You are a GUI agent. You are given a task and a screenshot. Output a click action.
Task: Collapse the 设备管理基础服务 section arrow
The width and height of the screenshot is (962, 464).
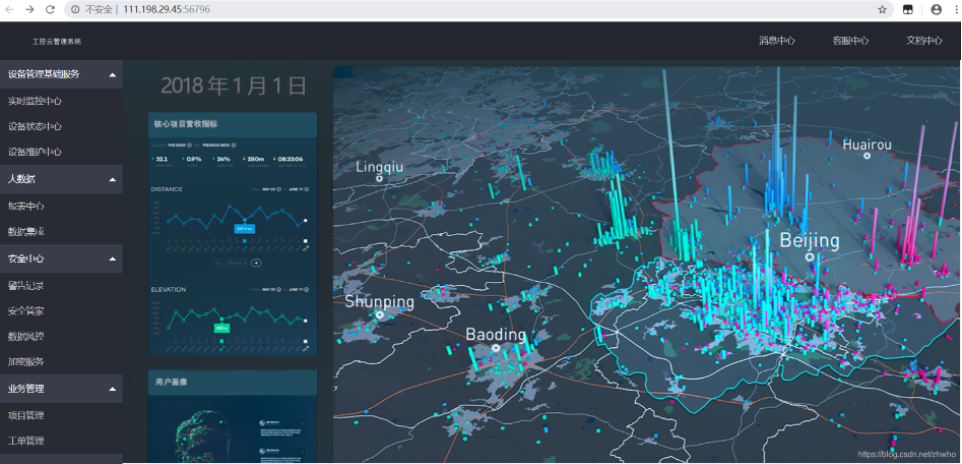pyautogui.click(x=112, y=75)
